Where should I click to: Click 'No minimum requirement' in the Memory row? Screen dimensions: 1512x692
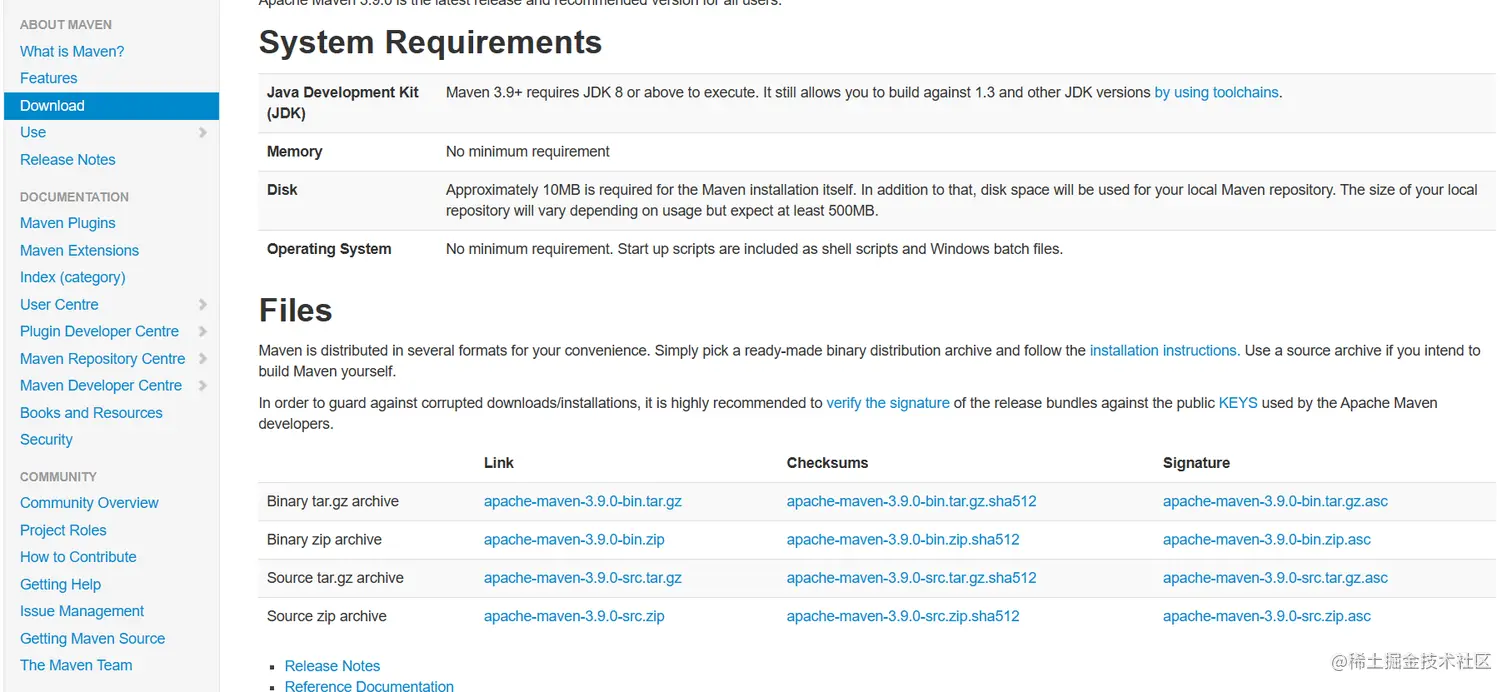coord(527,152)
